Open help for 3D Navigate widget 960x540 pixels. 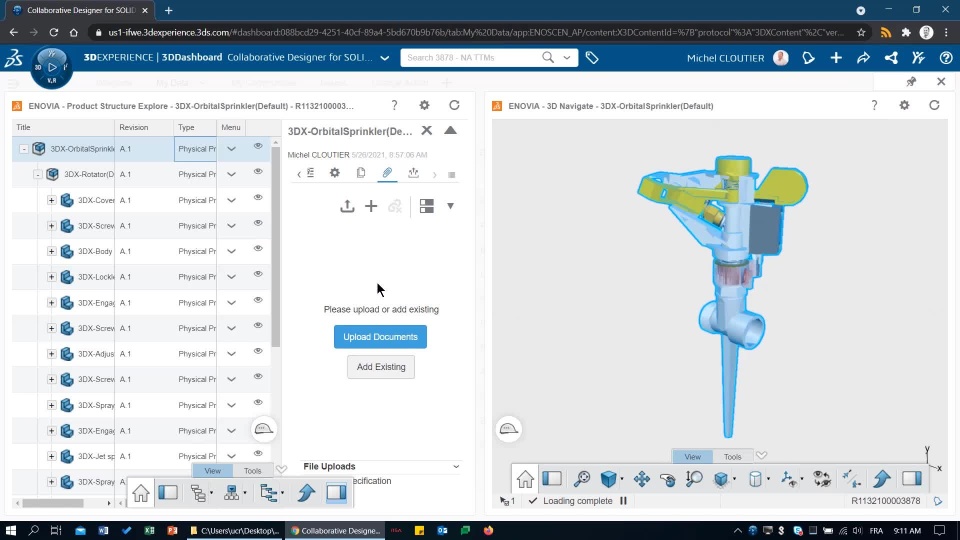pyautogui.click(x=874, y=105)
